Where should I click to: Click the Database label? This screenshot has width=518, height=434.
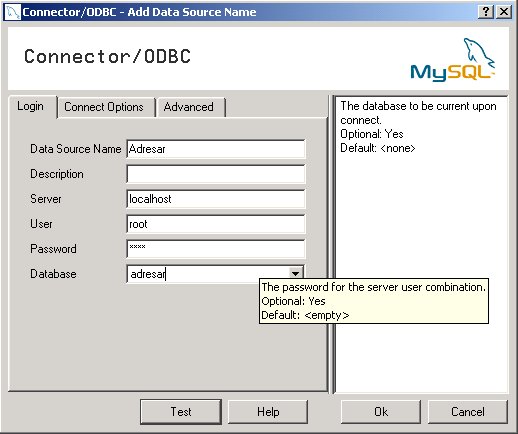(53, 274)
